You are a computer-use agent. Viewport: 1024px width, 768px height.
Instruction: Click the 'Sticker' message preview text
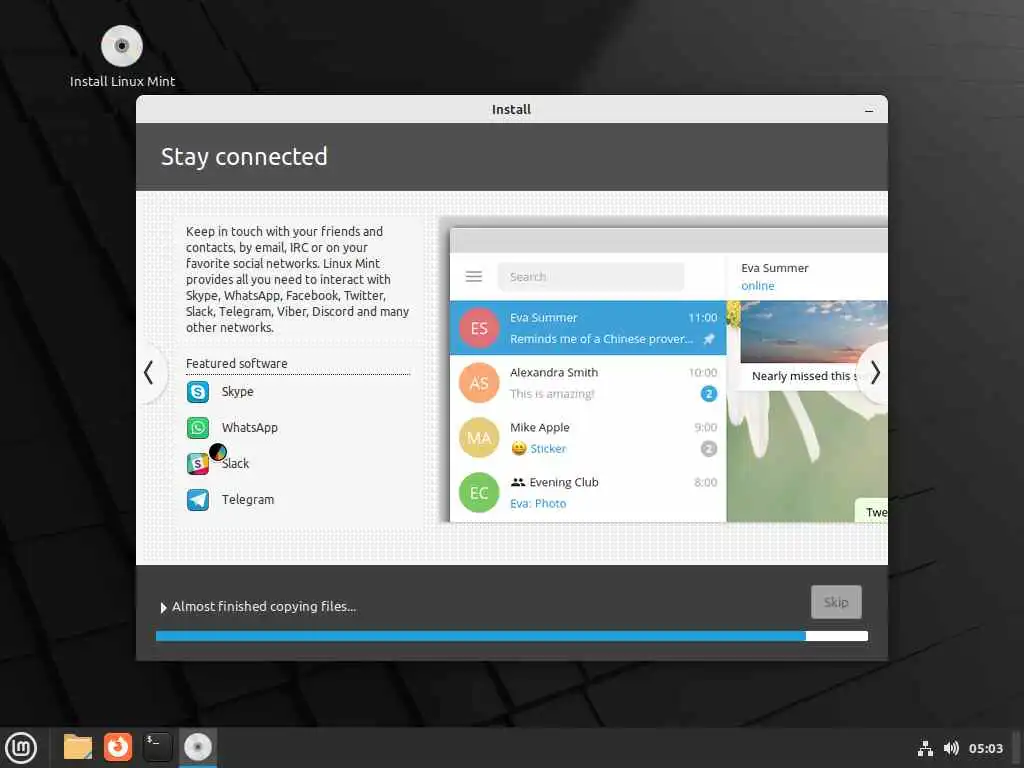coord(548,449)
